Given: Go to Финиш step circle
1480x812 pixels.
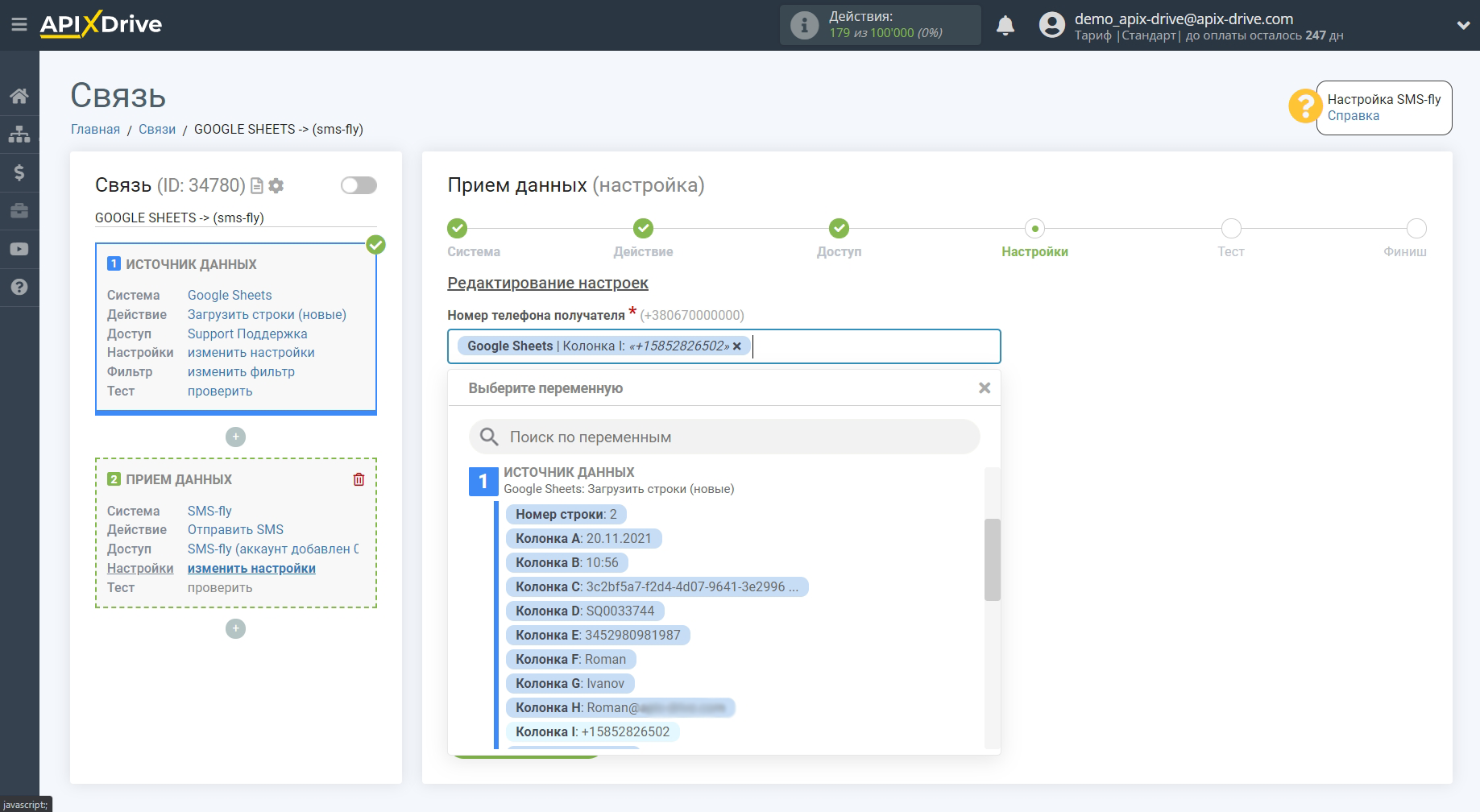Looking at the screenshot, I should tap(1416, 228).
